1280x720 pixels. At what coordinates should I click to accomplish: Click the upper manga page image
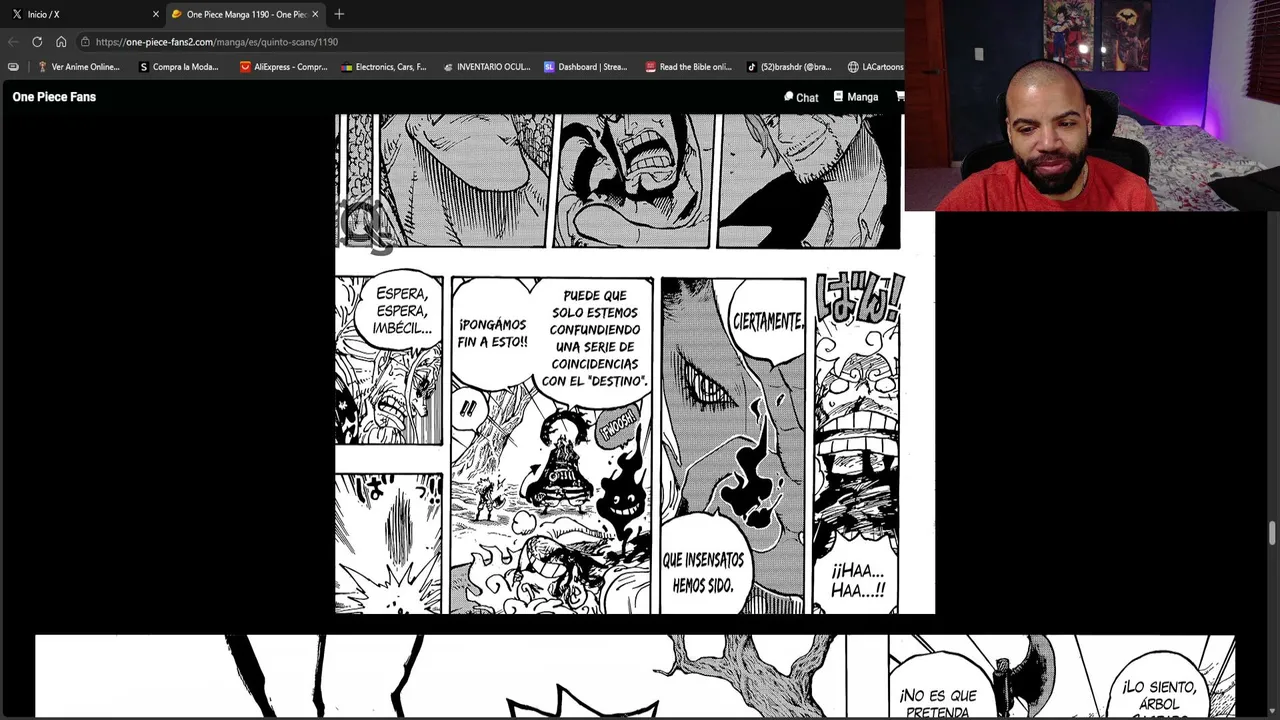coord(635,364)
